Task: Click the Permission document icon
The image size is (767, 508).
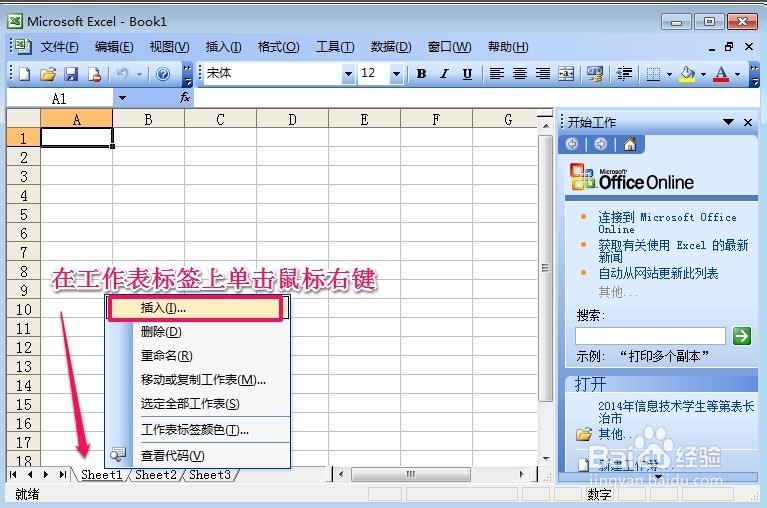Action: pyautogui.click(x=94, y=74)
